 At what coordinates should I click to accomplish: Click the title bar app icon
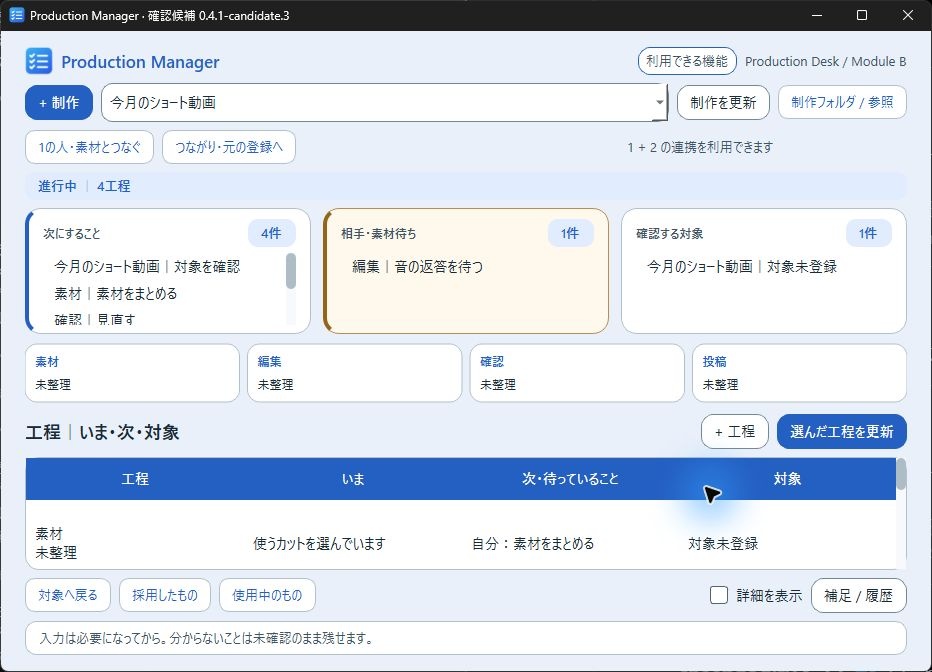pyautogui.click(x=17, y=15)
